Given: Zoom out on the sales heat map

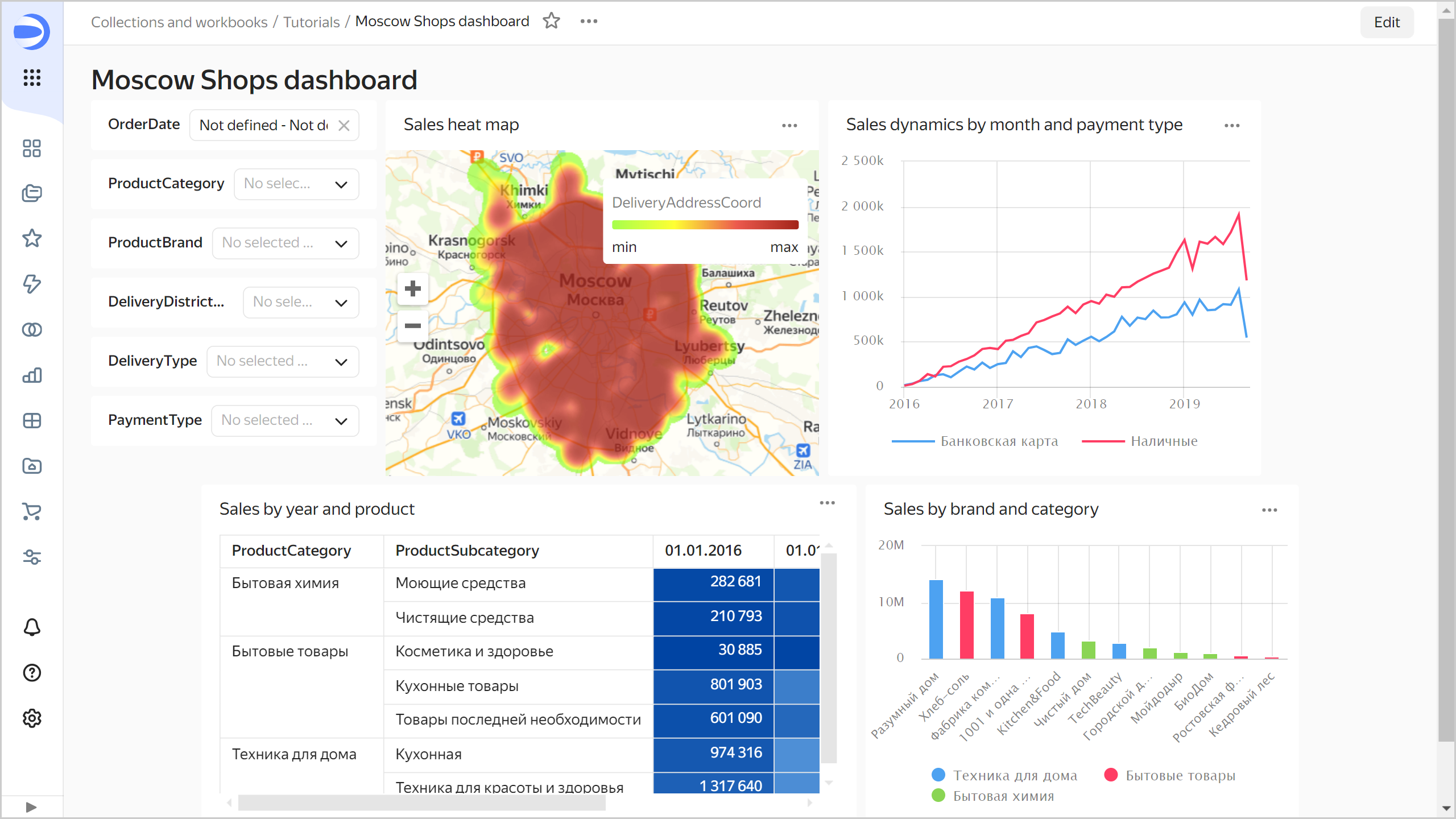Looking at the screenshot, I should click(413, 326).
